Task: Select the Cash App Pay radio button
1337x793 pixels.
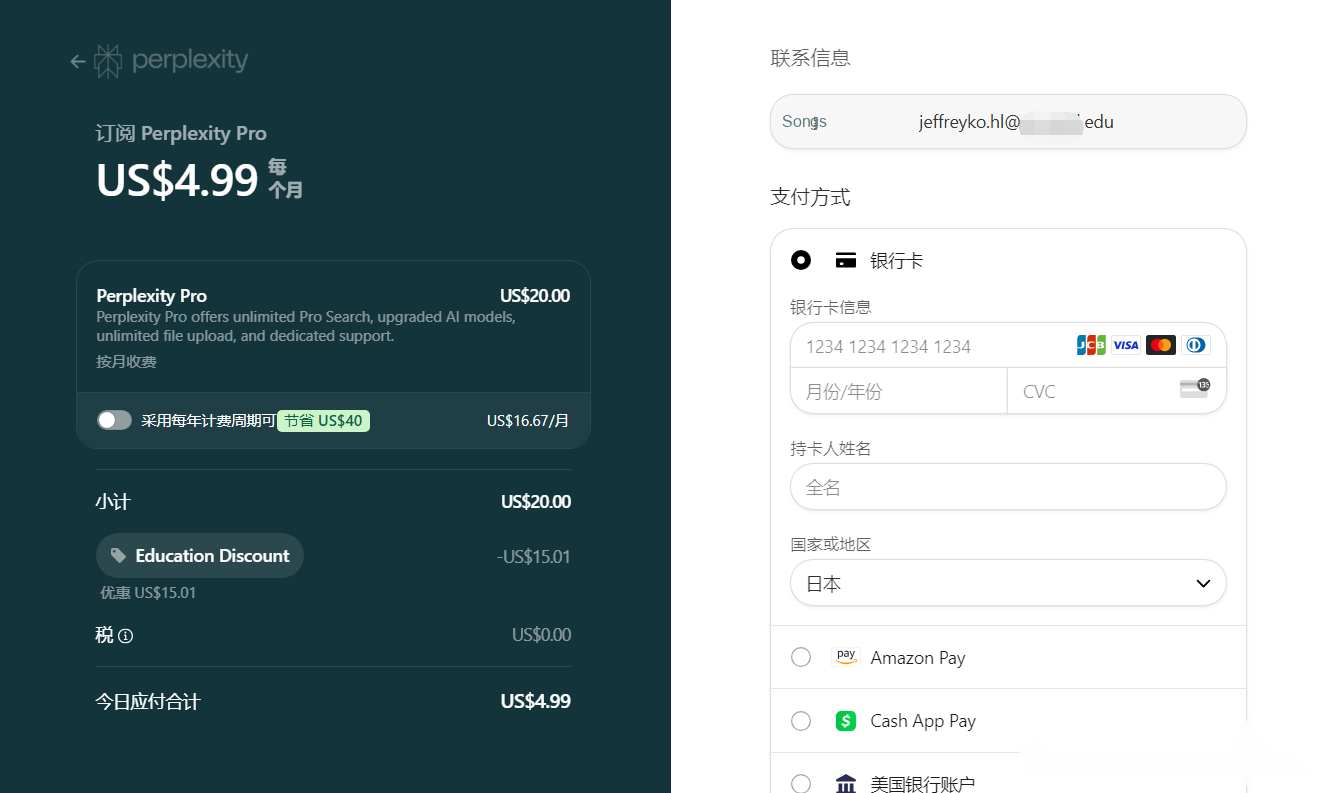Action: (x=801, y=721)
